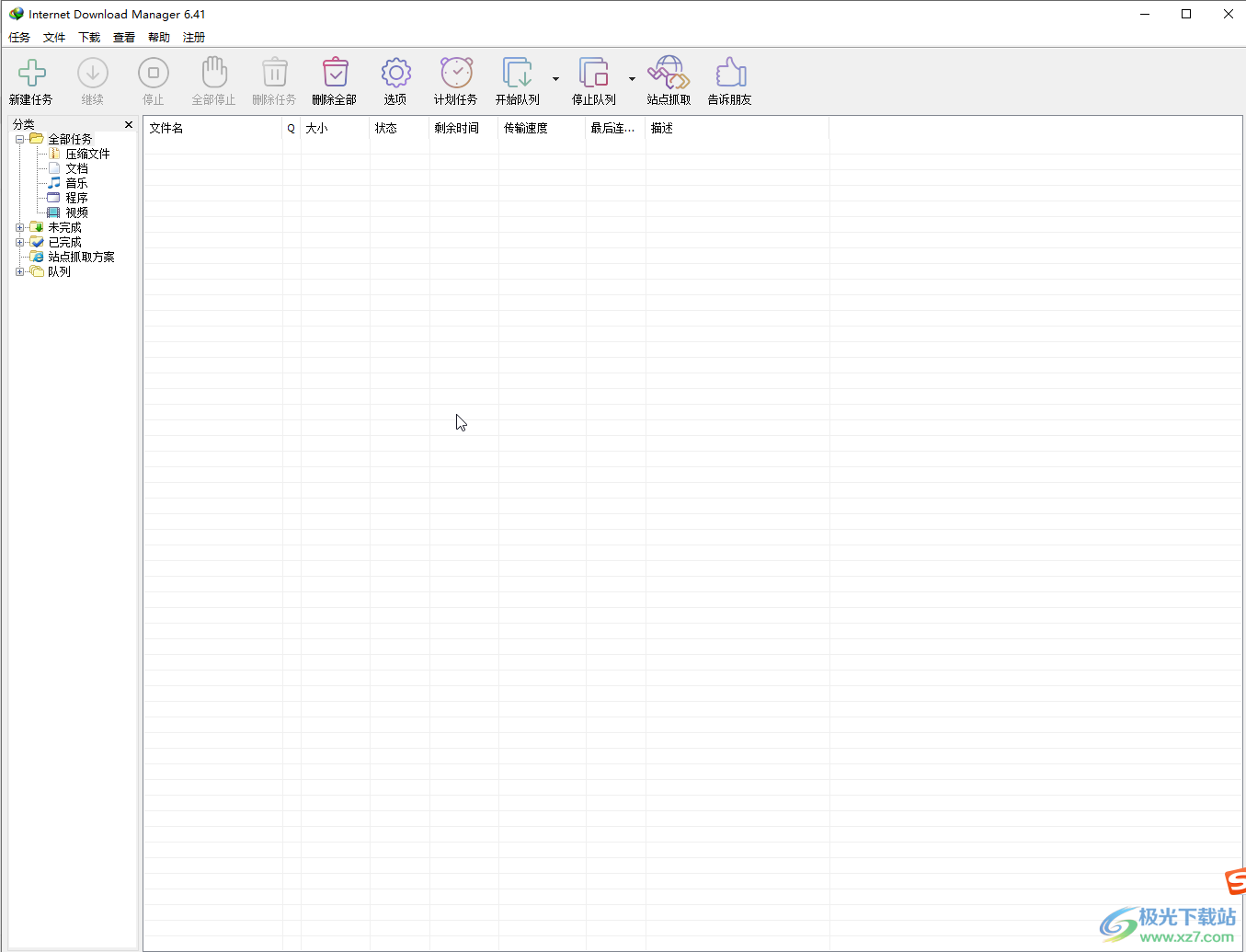Maximize the Internet Download Manager window
The image size is (1246, 952).
point(1186,14)
